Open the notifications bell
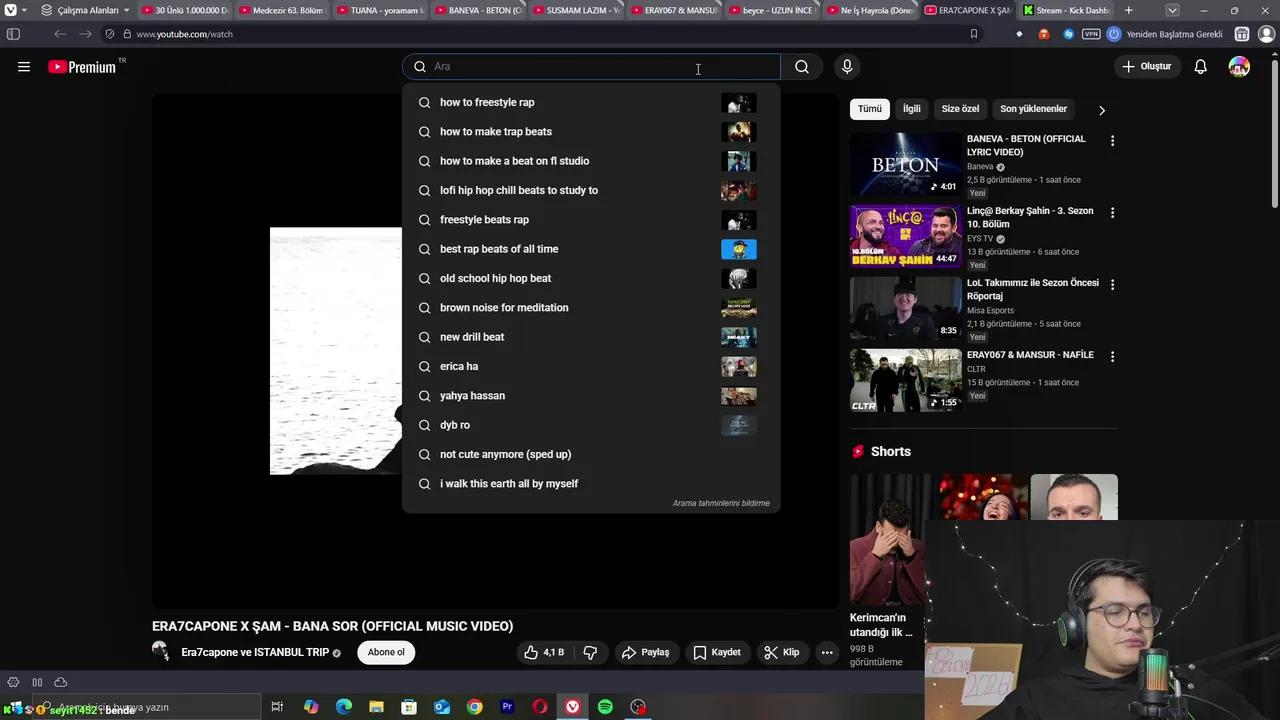The width and height of the screenshot is (1280, 720). (x=1200, y=67)
